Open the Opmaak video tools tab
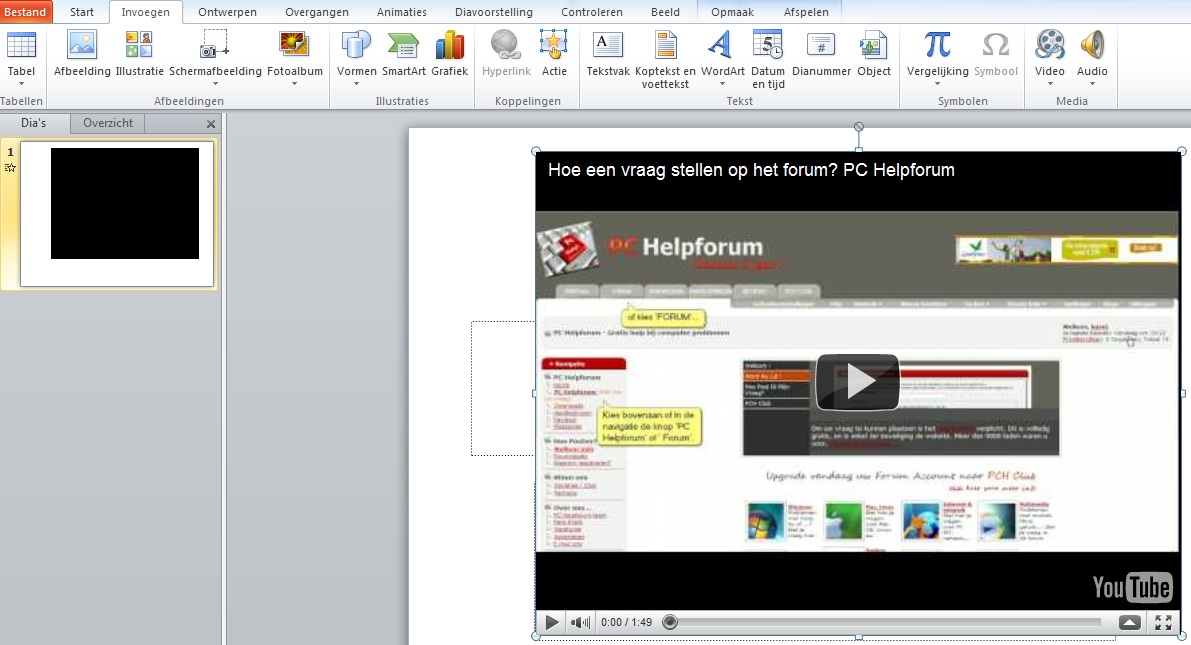The image size is (1191, 645). pos(732,12)
